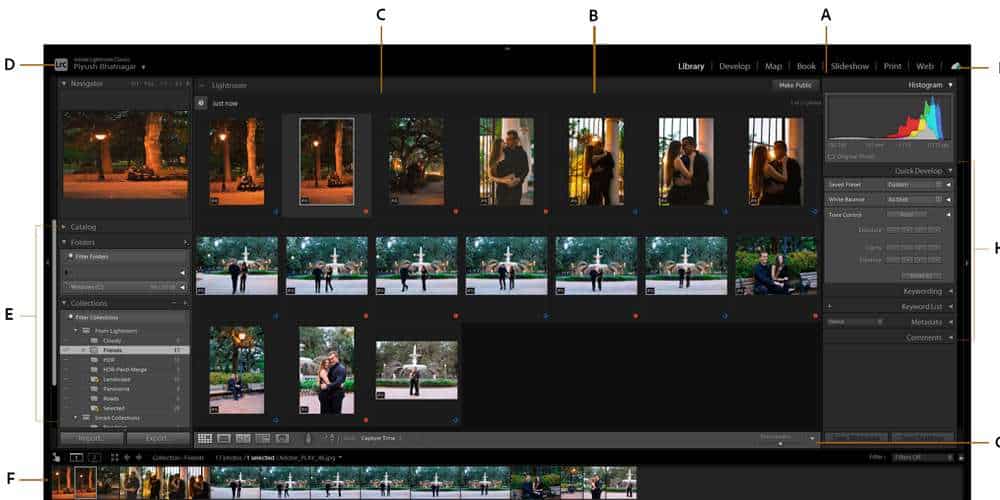Collapse the Collections panel
Screen dimensions: 1000x500
click(64, 303)
